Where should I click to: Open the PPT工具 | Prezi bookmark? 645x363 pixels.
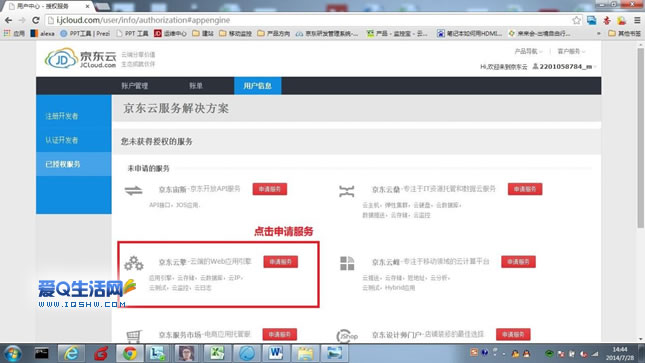(x=85, y=33)
